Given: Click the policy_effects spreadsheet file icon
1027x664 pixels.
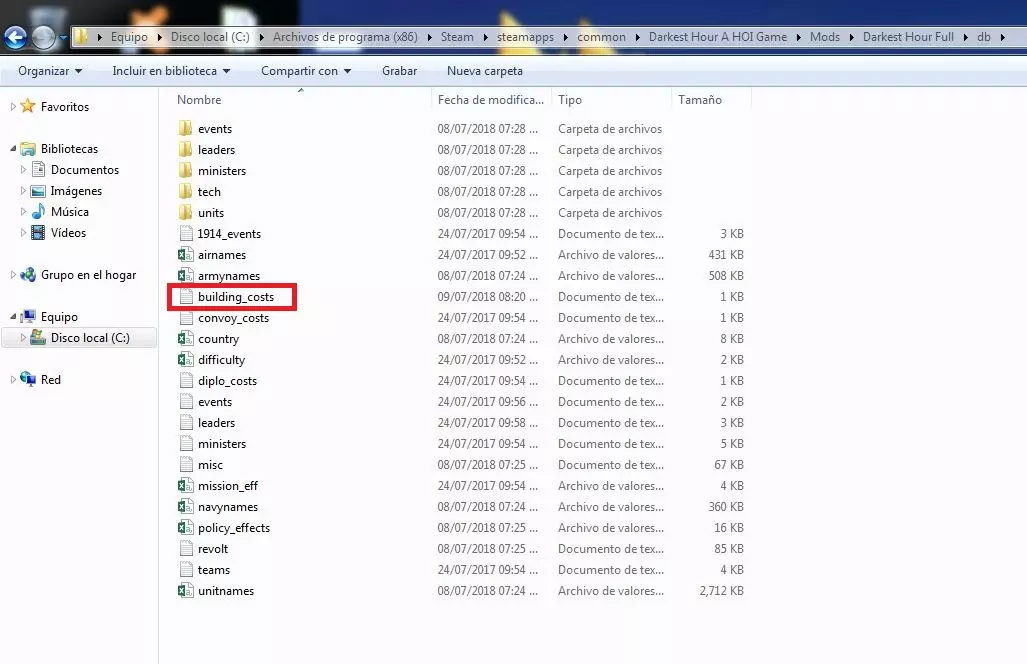Looking at the screenshot, I should point(186,527).
